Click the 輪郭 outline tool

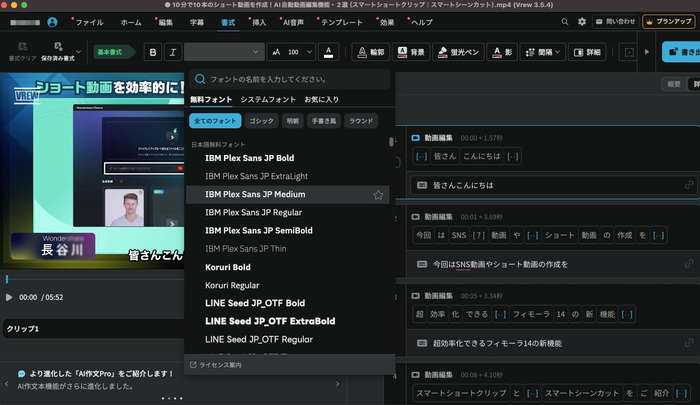point(371,52)
